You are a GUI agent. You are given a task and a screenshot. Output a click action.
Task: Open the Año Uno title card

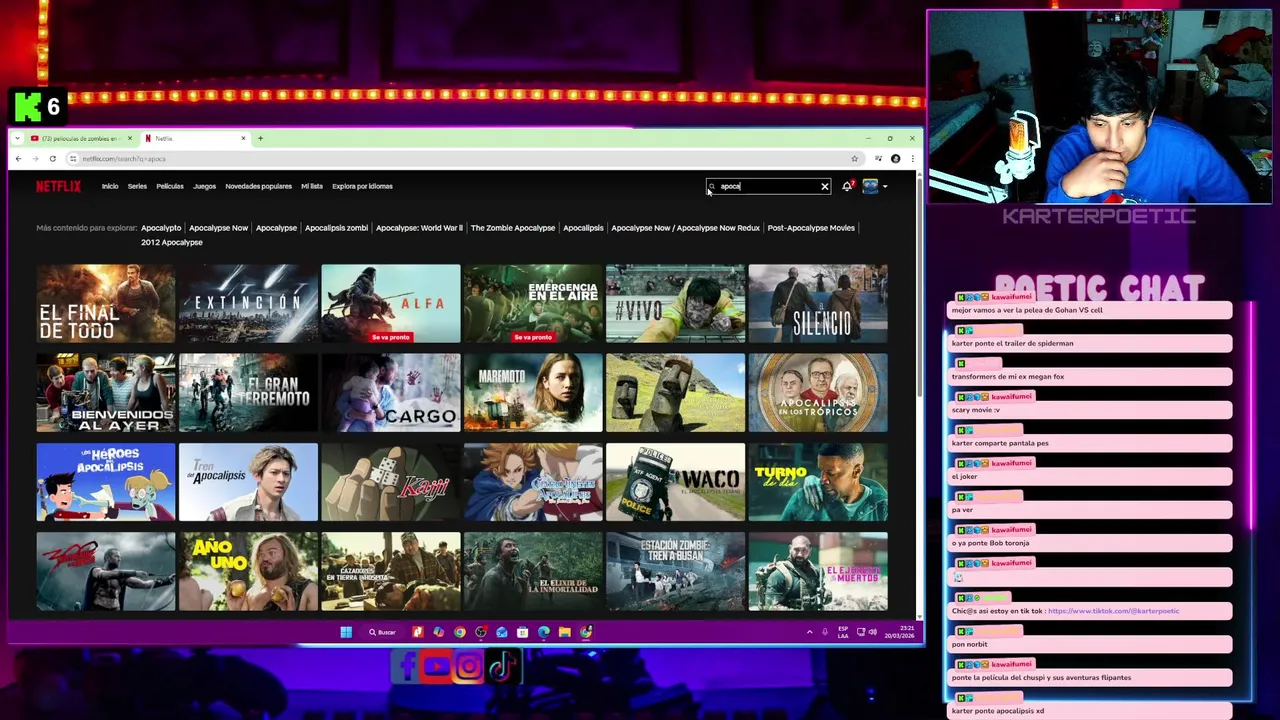coord(248,571)
